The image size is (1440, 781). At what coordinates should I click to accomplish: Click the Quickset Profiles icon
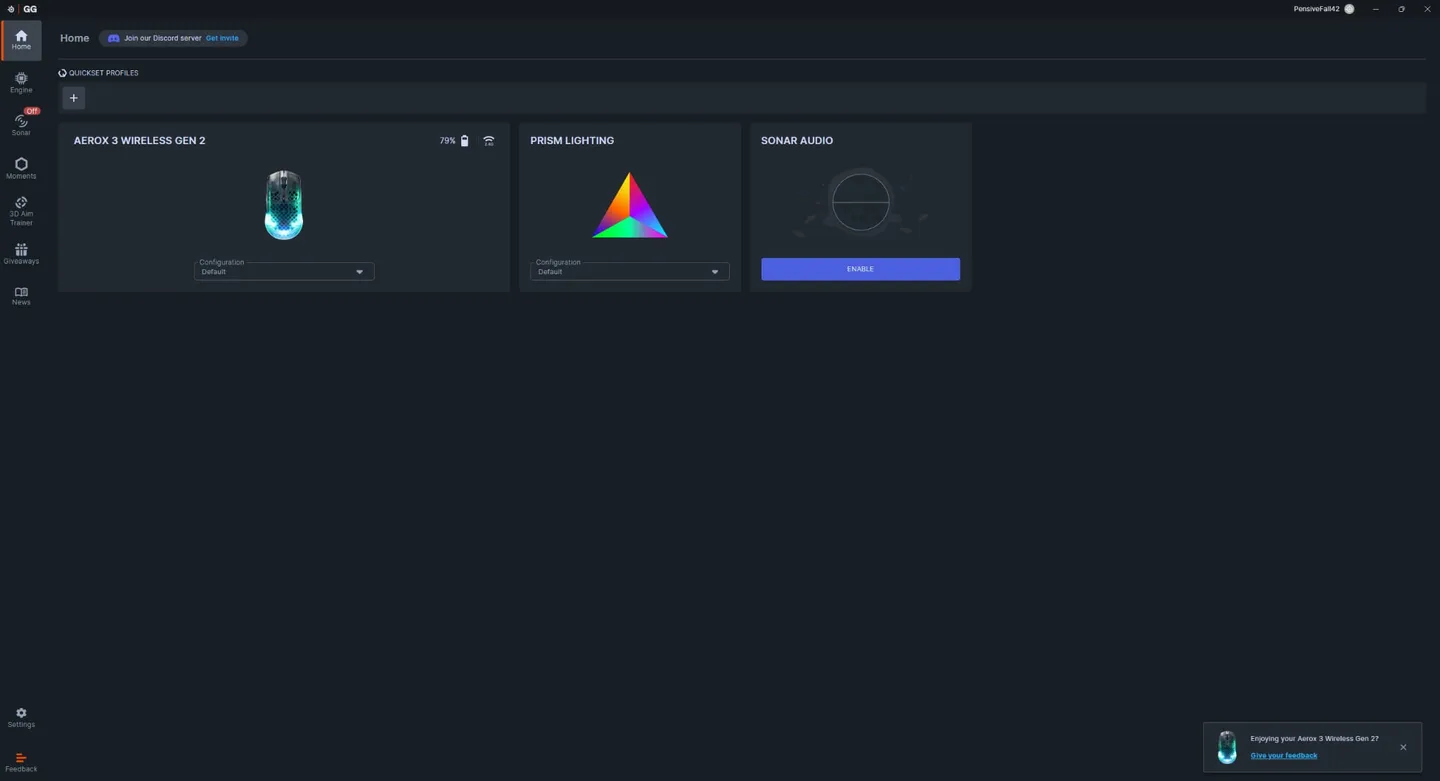pos(62,73)
